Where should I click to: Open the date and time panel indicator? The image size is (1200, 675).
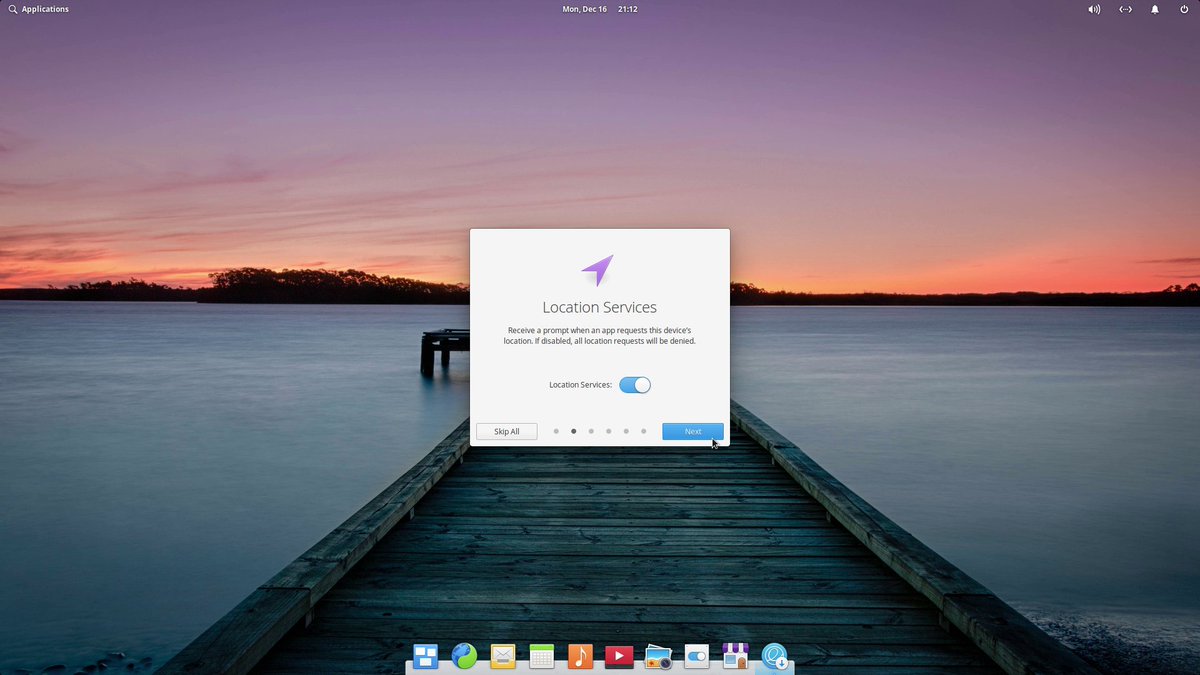(600, 9)
